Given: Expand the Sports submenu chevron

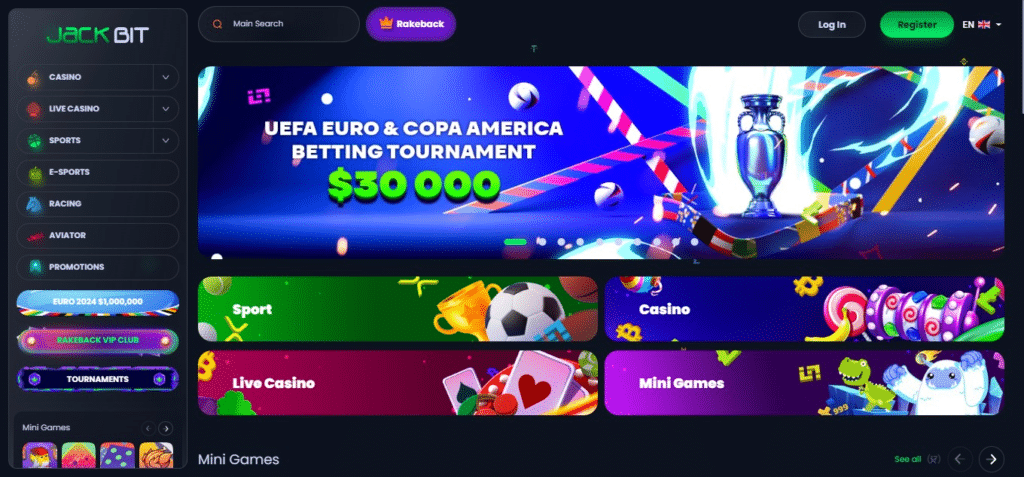Looking at the screenshot, I should click(166, 140).
